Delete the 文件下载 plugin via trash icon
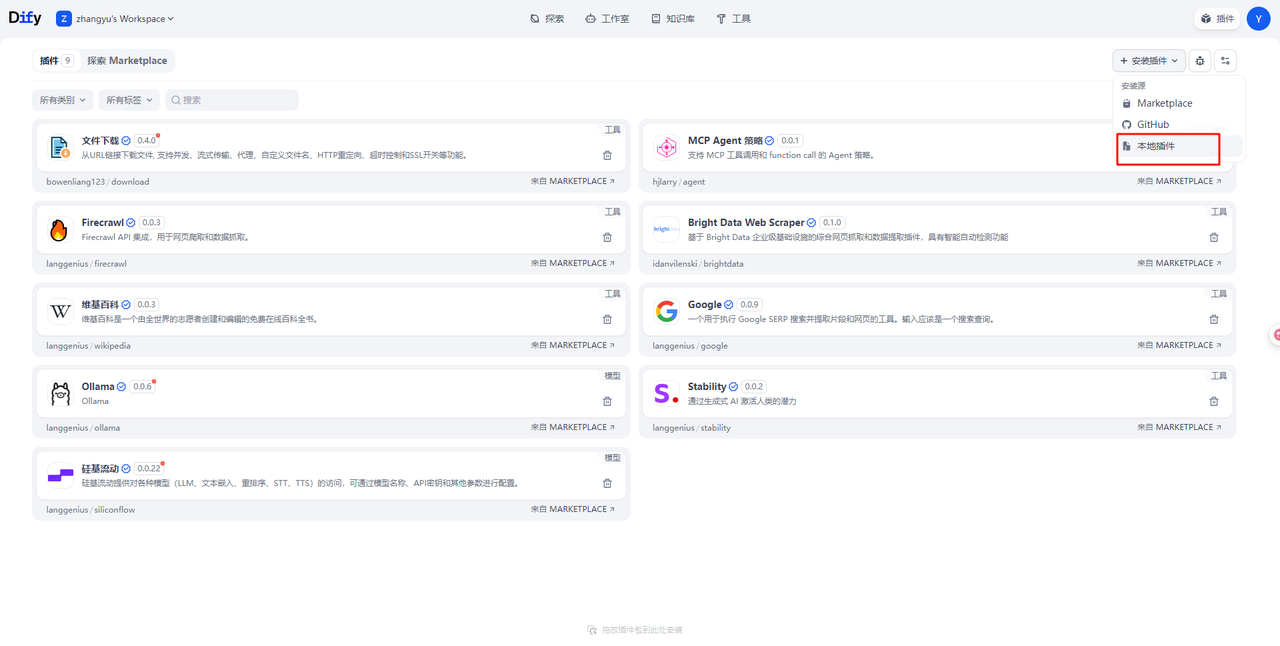Image resolution: width=1280 pixels, height=646 pixels. (x=607, y=155)
